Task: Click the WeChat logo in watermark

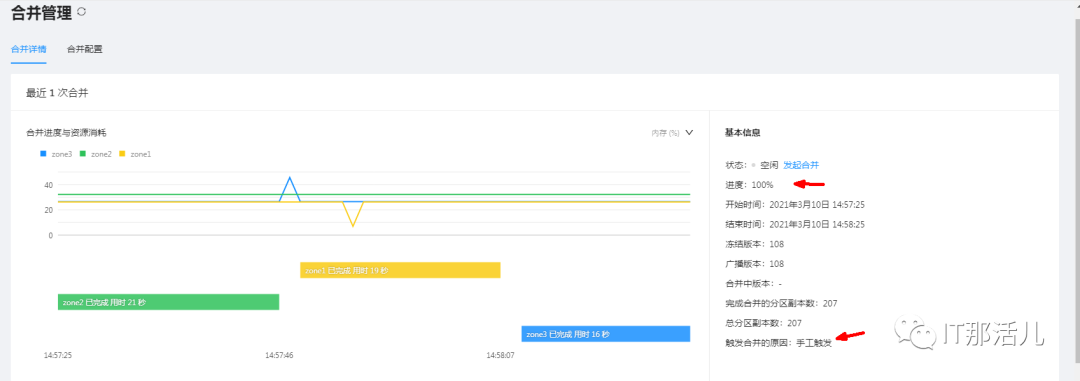Action: [x=915, y=333]
